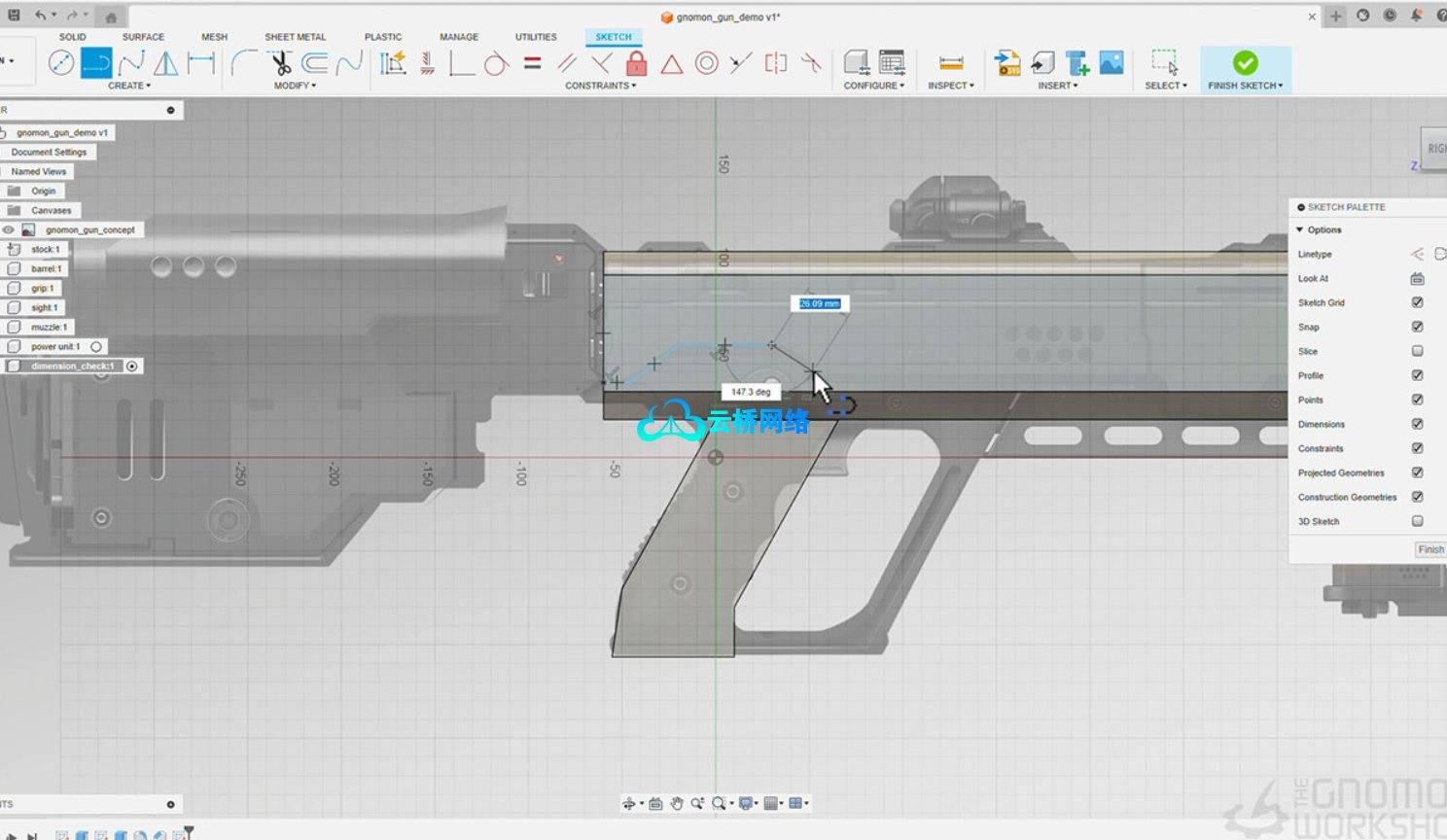Open the SHEET METAL tab
The width and height of the screenshot is (1447, 840).
(295, 37)
